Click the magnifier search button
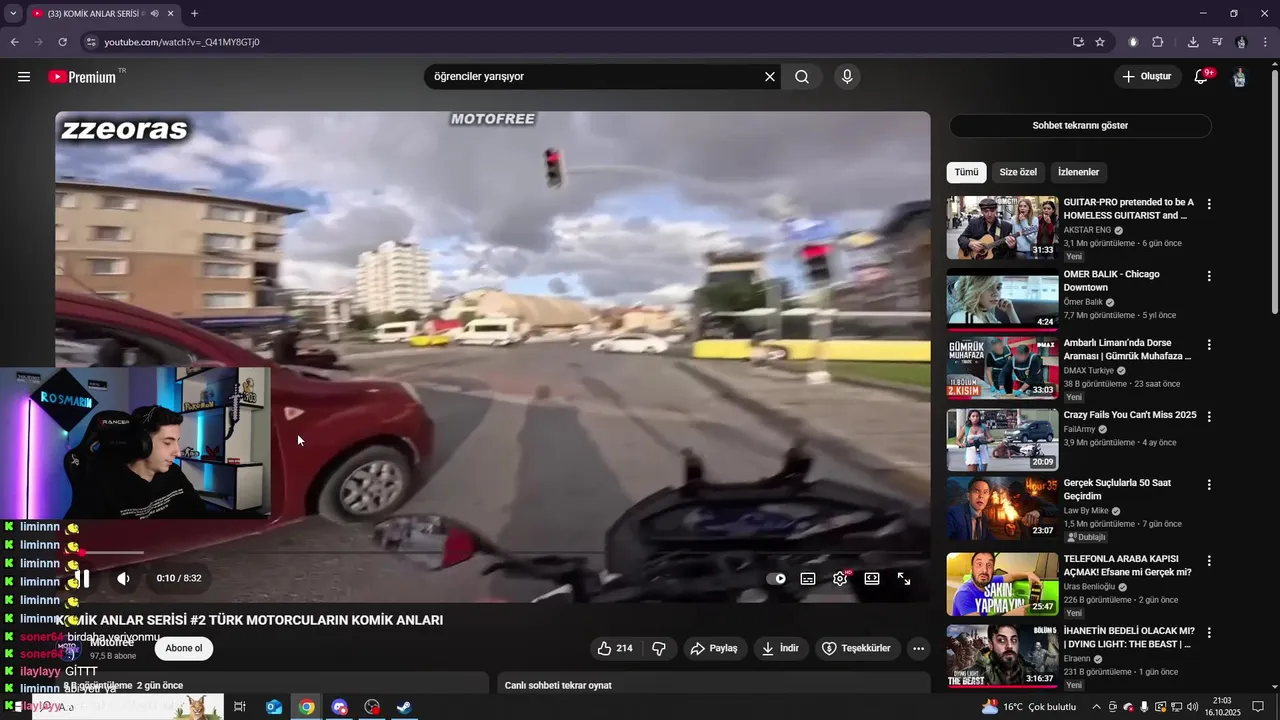Image resolution: width=1280 pixels, height=720 pixels. tap(802, 77)
